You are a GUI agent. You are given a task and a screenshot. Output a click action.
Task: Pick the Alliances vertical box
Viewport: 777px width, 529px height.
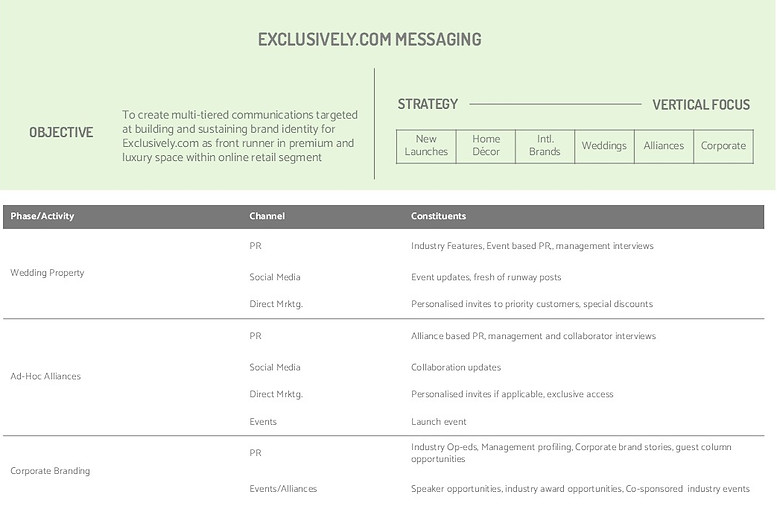tap(664, 146)
